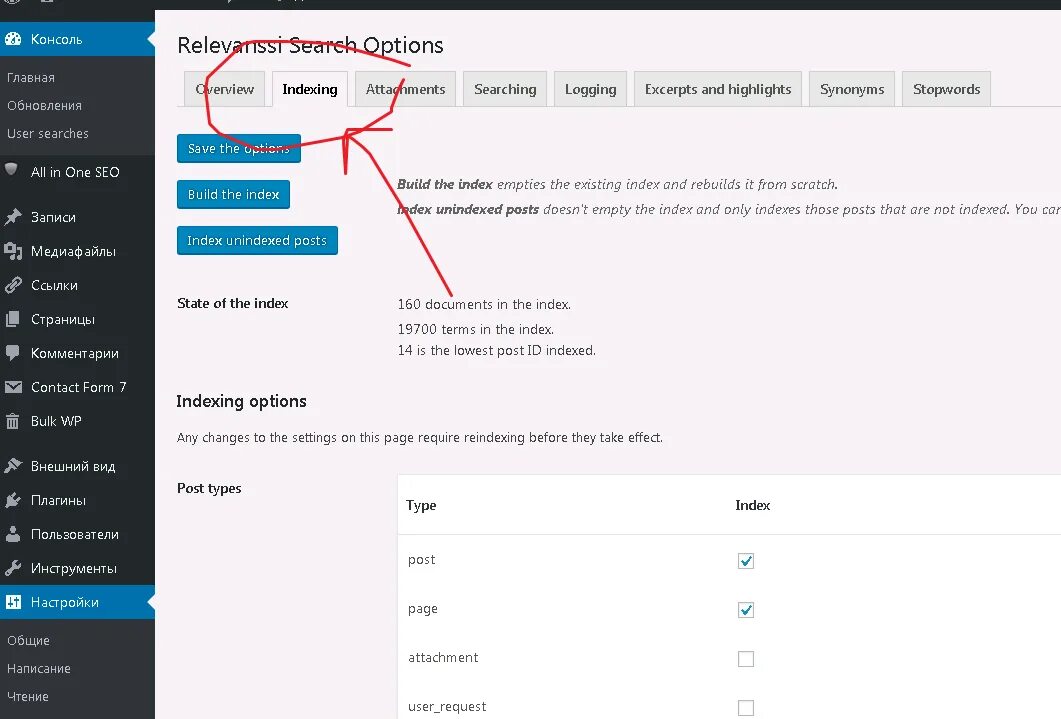Click the 'user_request' type row text
Screen dimensions: 1061x719
point(447,707)
